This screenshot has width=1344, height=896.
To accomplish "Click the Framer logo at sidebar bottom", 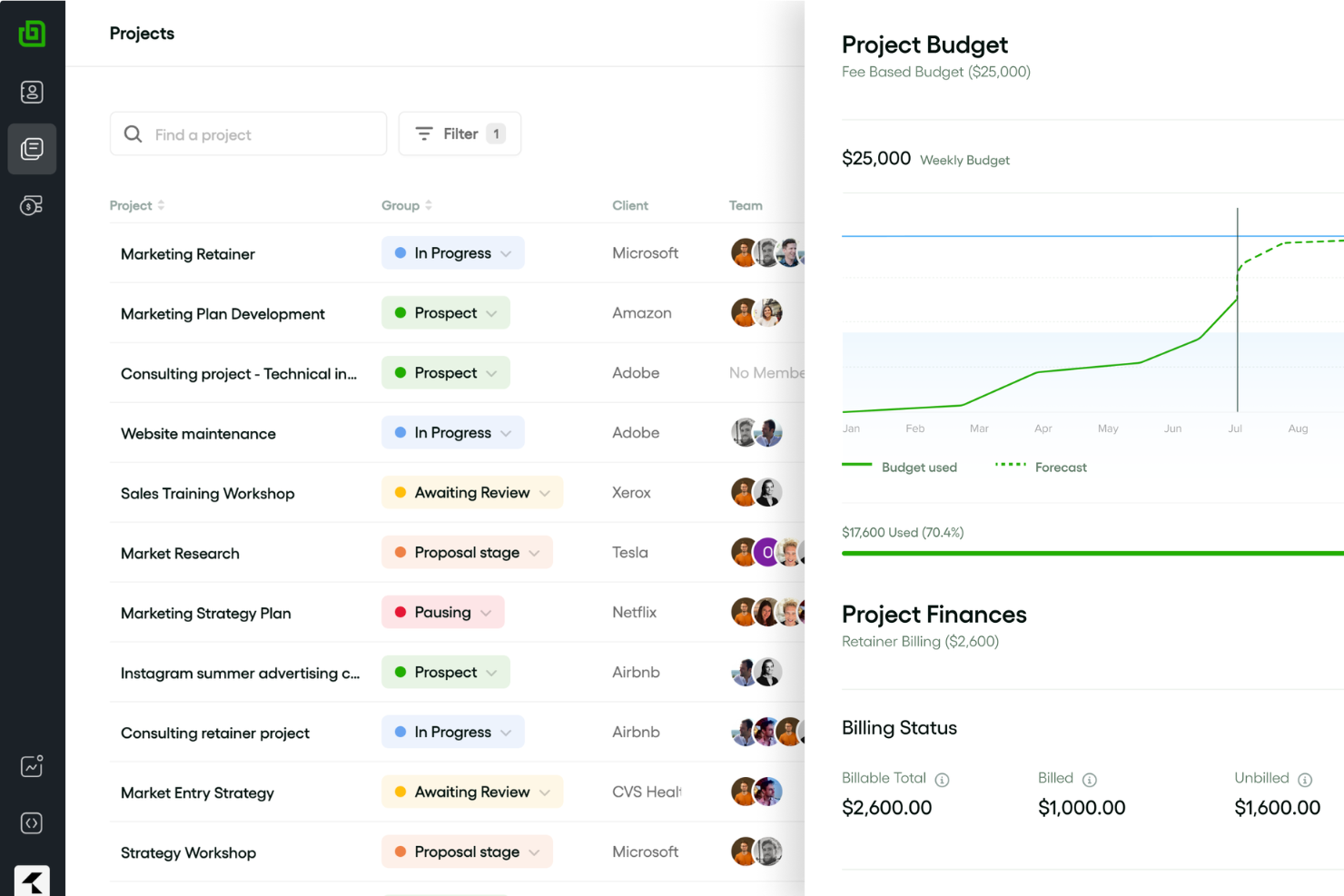I will [32, 881].
